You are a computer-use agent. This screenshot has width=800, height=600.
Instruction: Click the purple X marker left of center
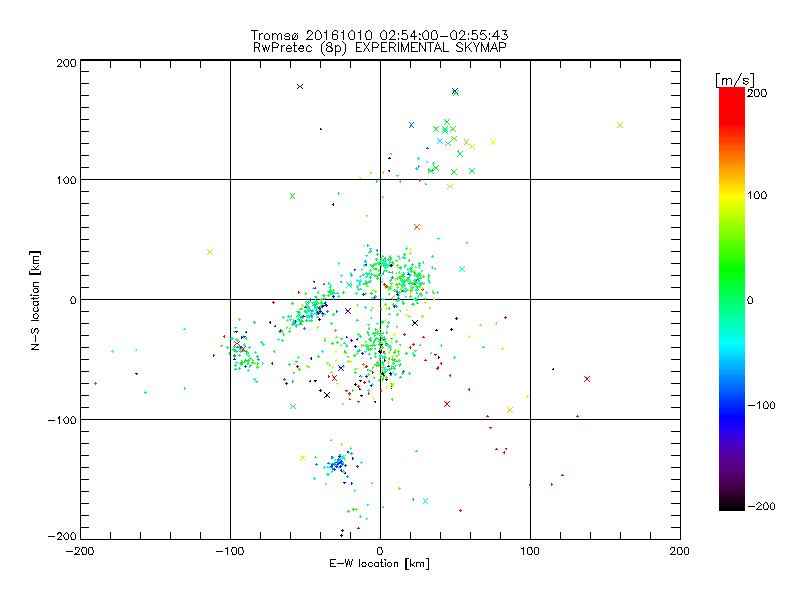(348, 311)
